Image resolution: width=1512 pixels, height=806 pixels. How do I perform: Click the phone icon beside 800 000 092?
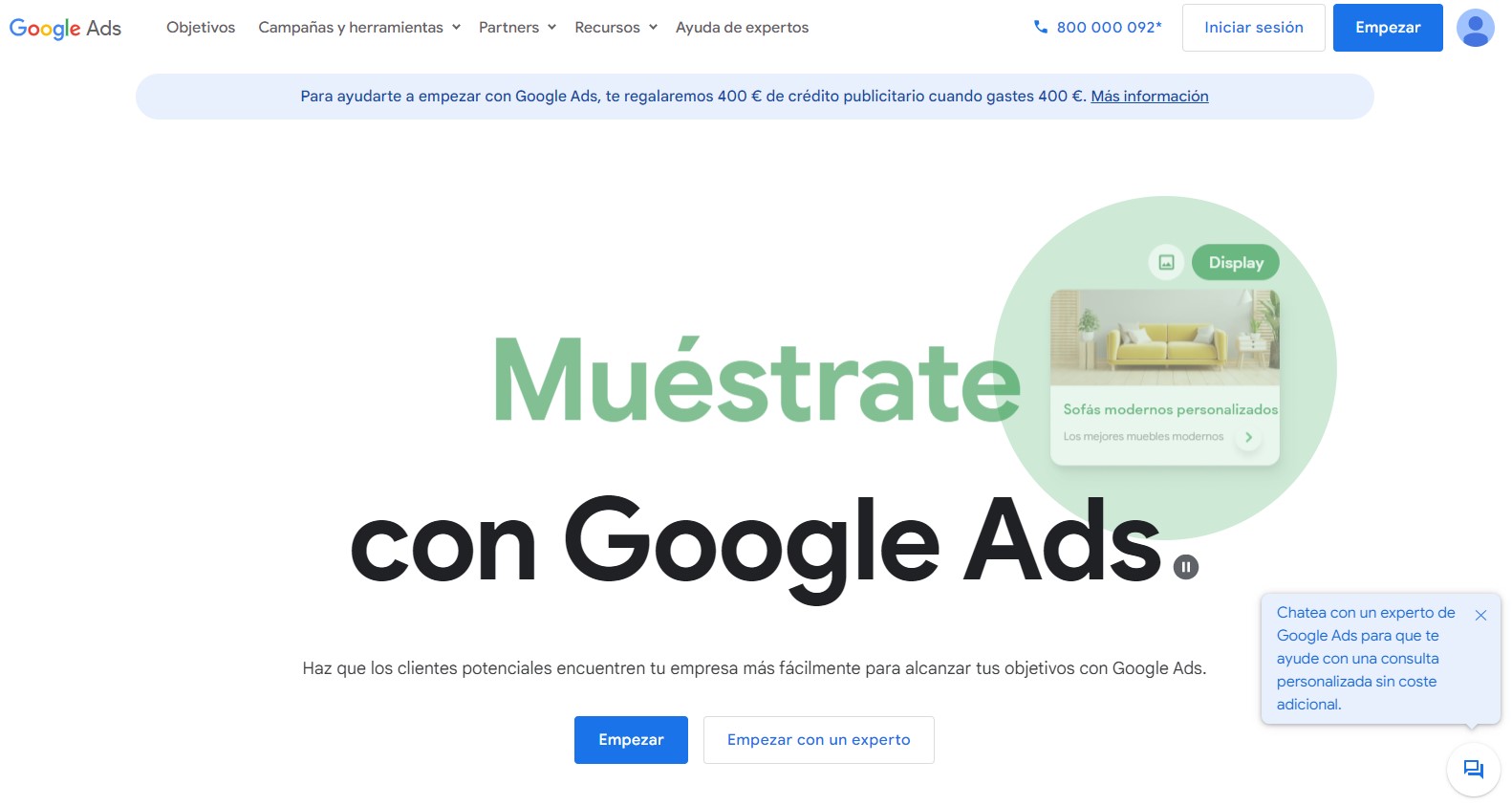[1041, 27]
